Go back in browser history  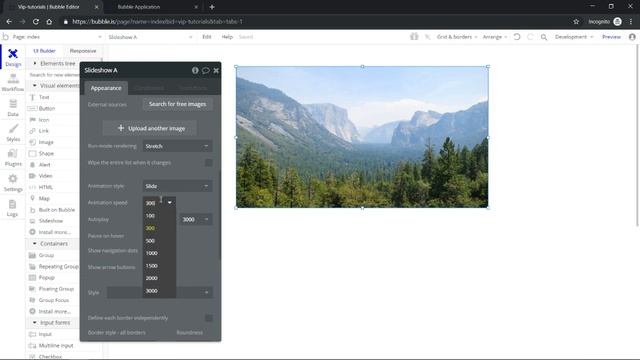[9, 22]
